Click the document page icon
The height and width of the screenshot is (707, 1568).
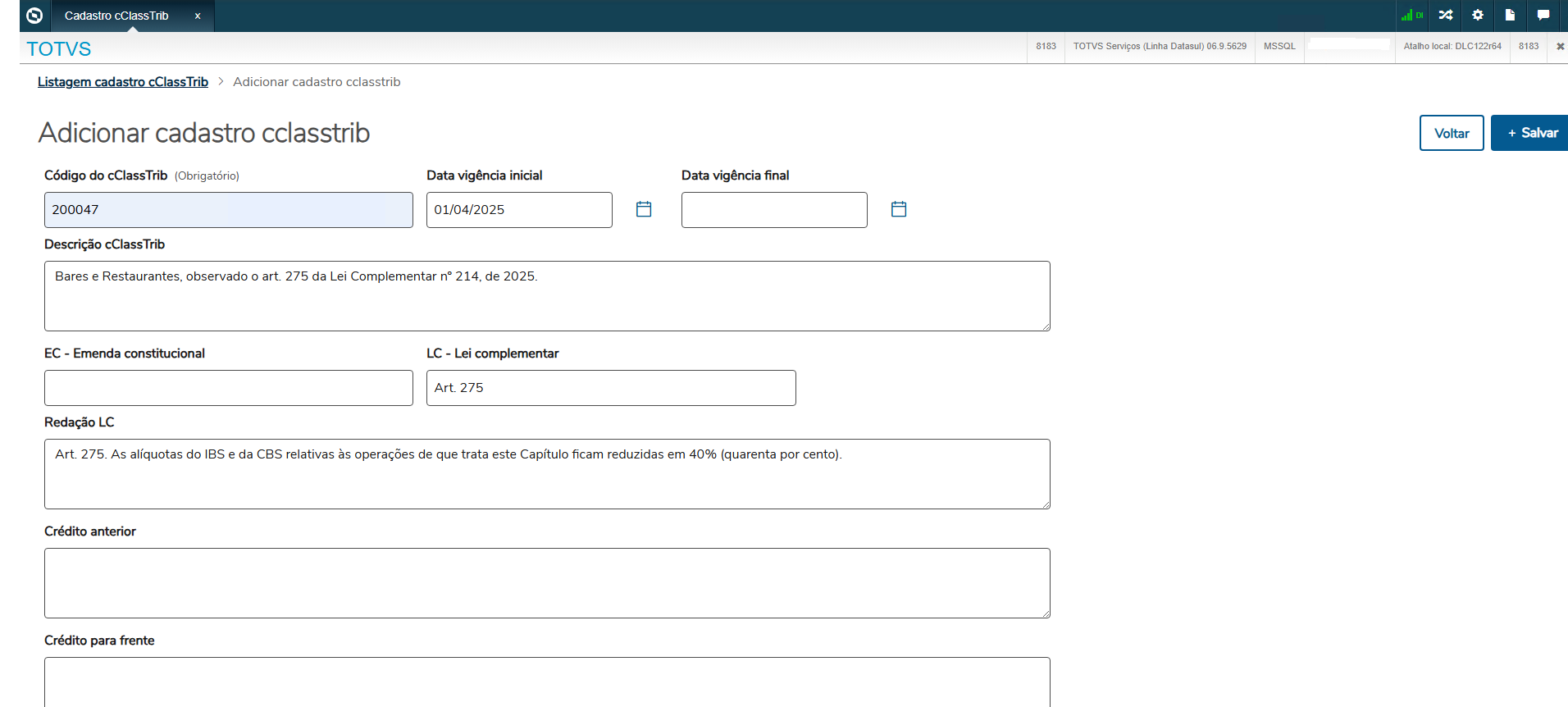(x=1510, y=15)
